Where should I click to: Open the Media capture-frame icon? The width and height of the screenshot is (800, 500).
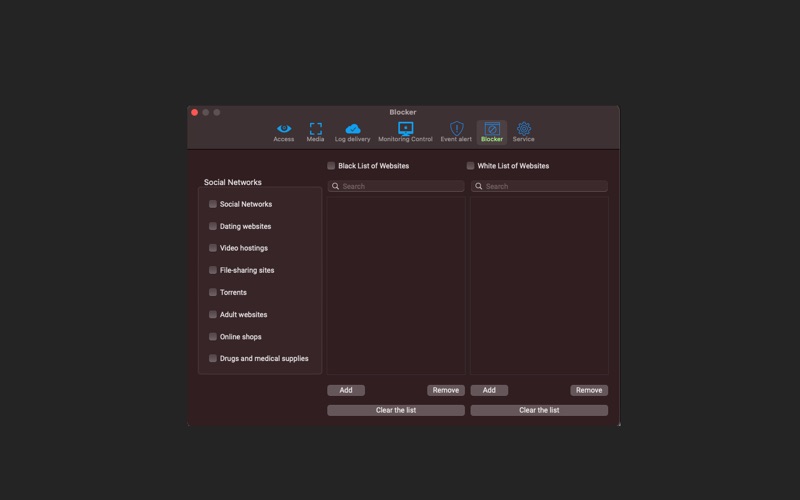315,129
